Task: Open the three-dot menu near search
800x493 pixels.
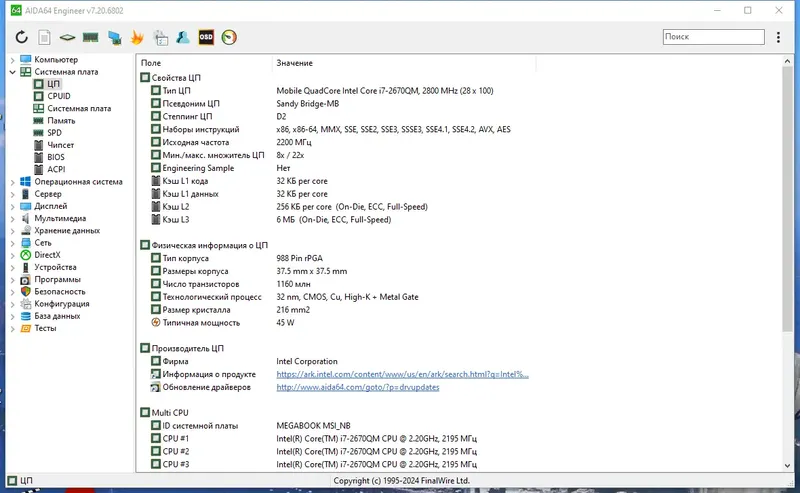Action: point(778,37)
